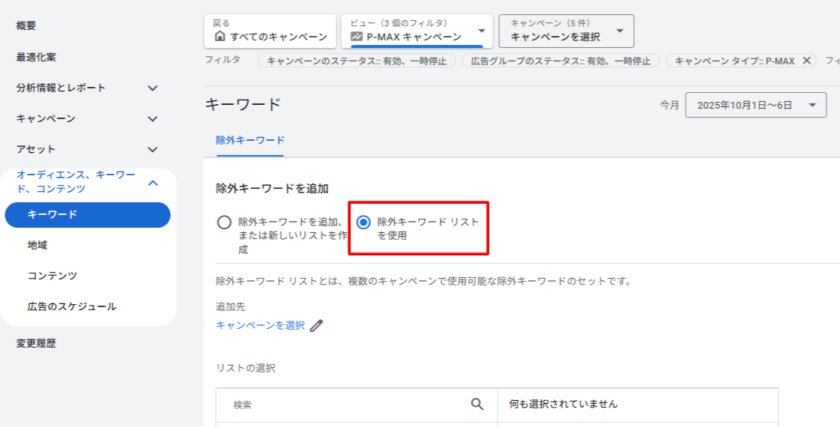Open 最適化案 in the sidebar
Screen dimensions: 840x427
click(36, 57)
